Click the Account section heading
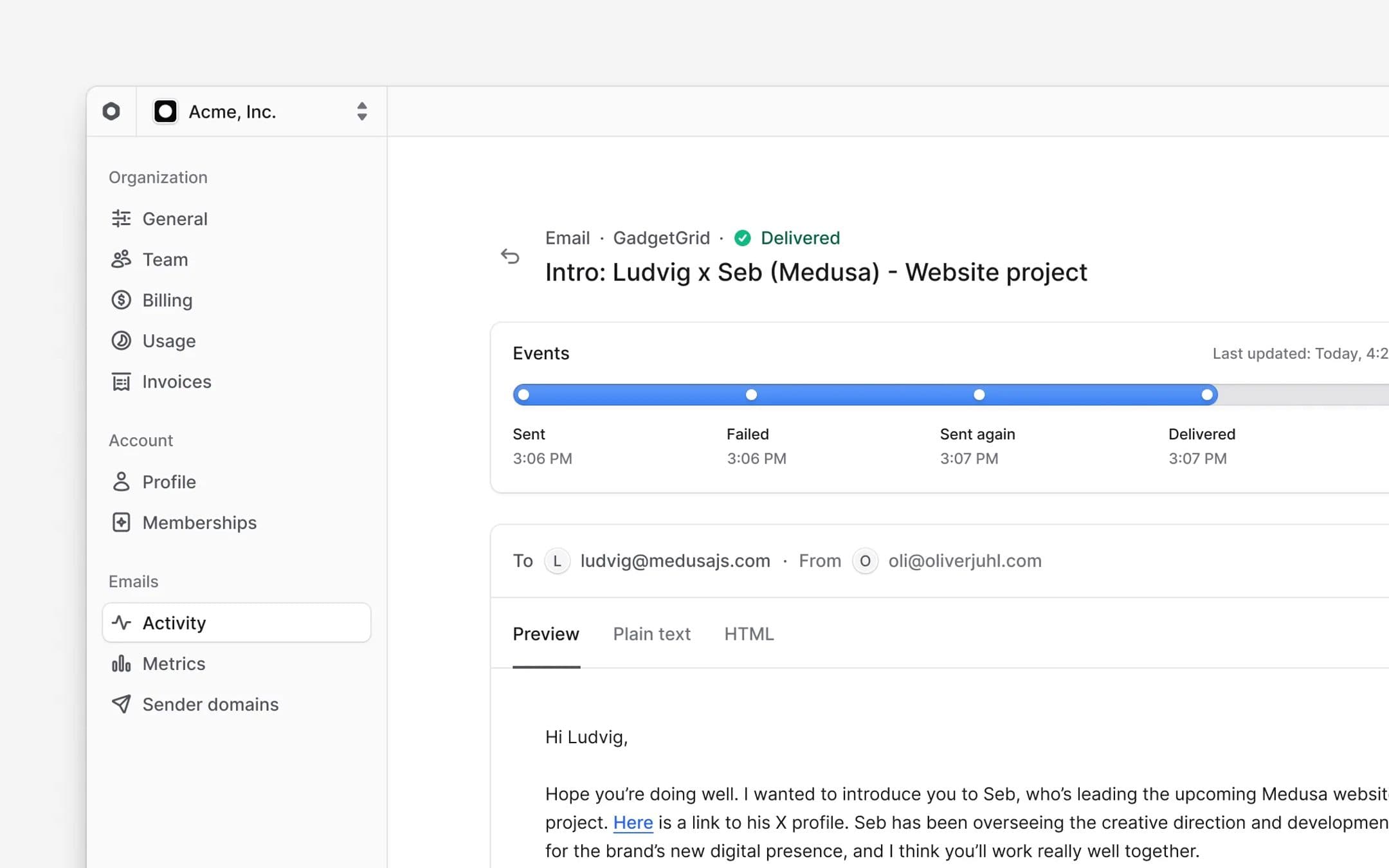The image size is (1389, 868). point(141,440)
